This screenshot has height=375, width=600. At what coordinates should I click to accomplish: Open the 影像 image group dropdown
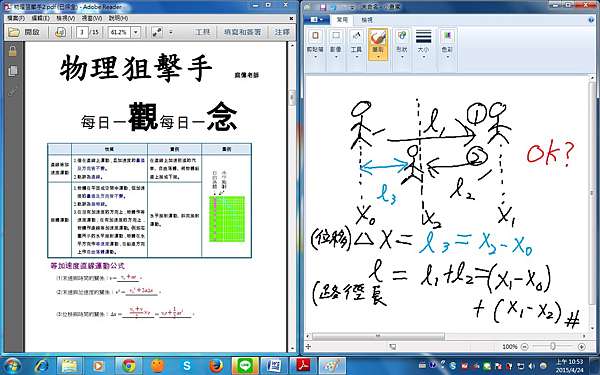coord(336,44)
